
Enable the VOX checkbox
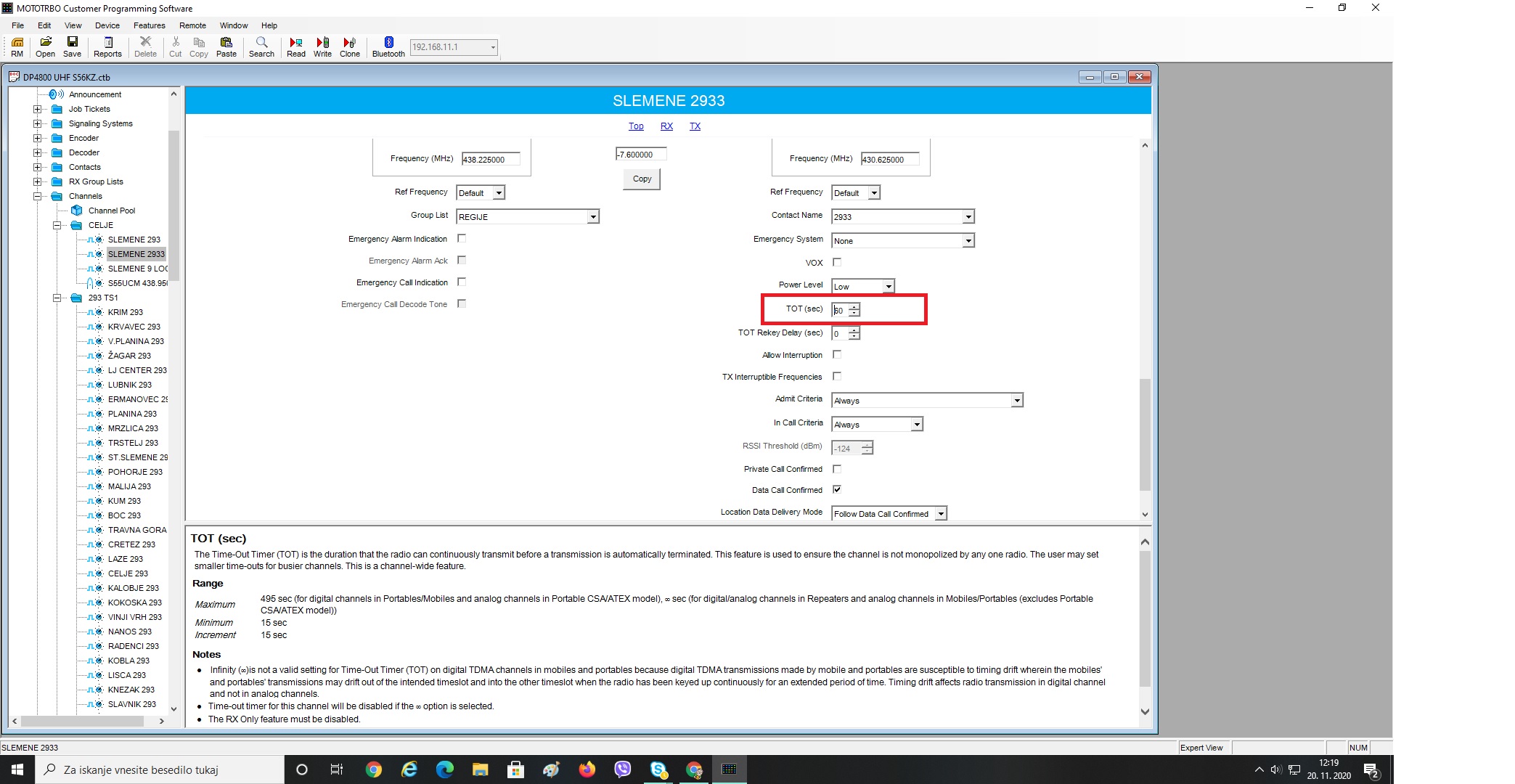coord(837,262)
